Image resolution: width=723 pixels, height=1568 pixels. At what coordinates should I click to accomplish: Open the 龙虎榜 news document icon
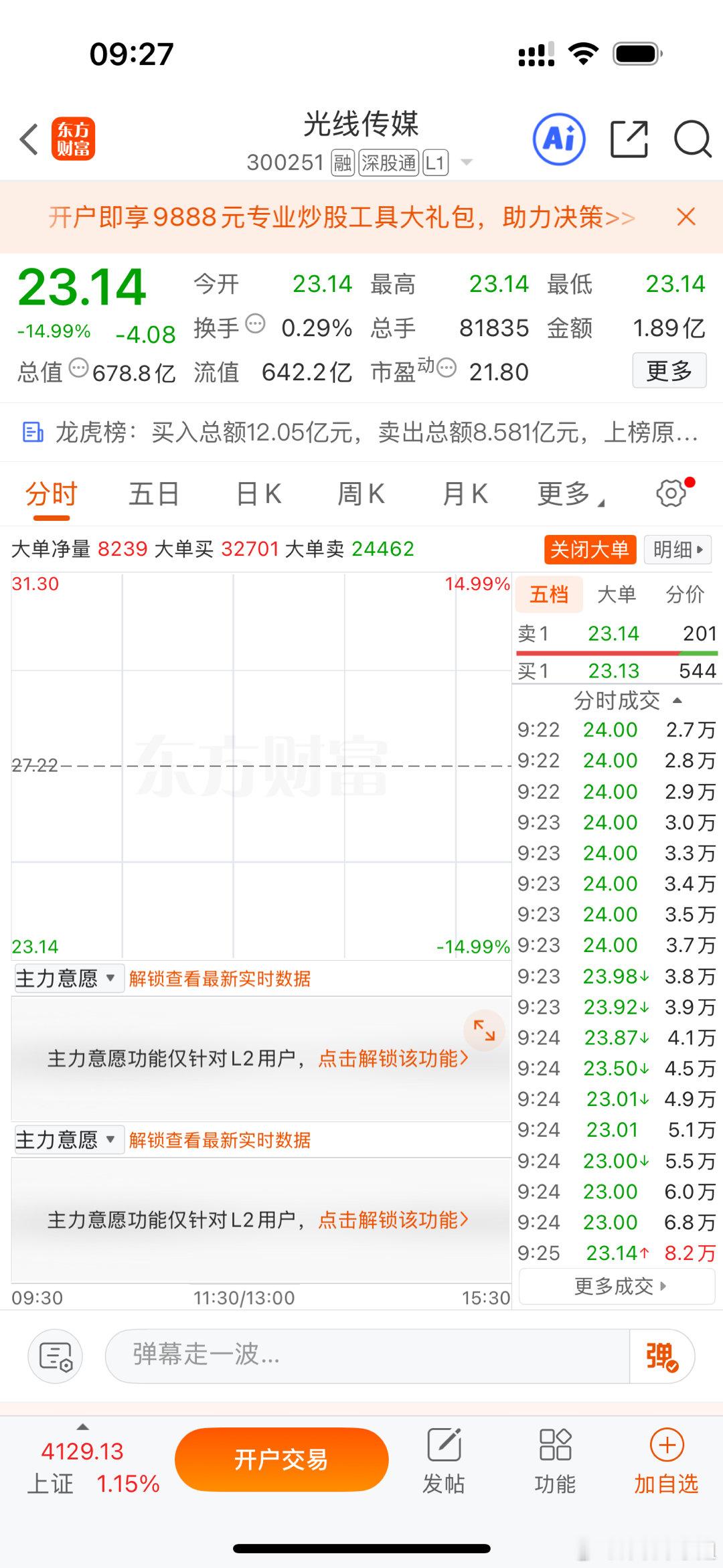[33, 433]
